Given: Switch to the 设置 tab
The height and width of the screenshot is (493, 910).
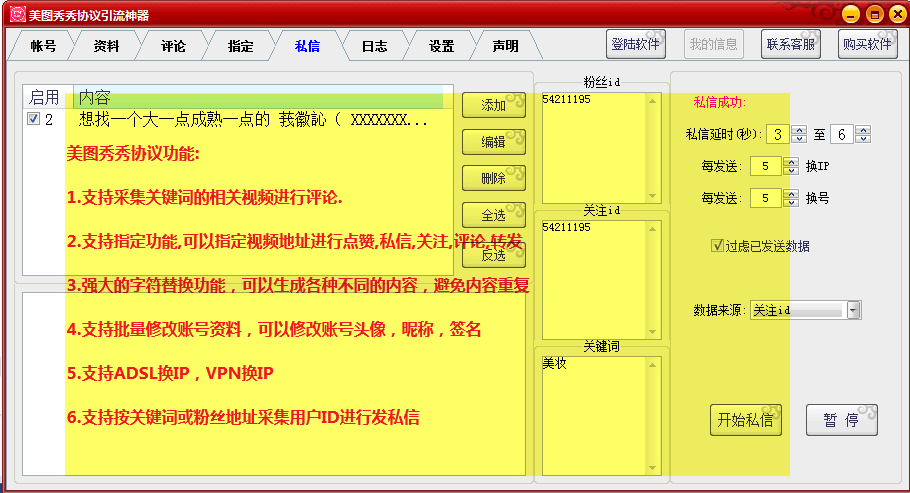Looking at the screenshot, I should pos(441,46).
